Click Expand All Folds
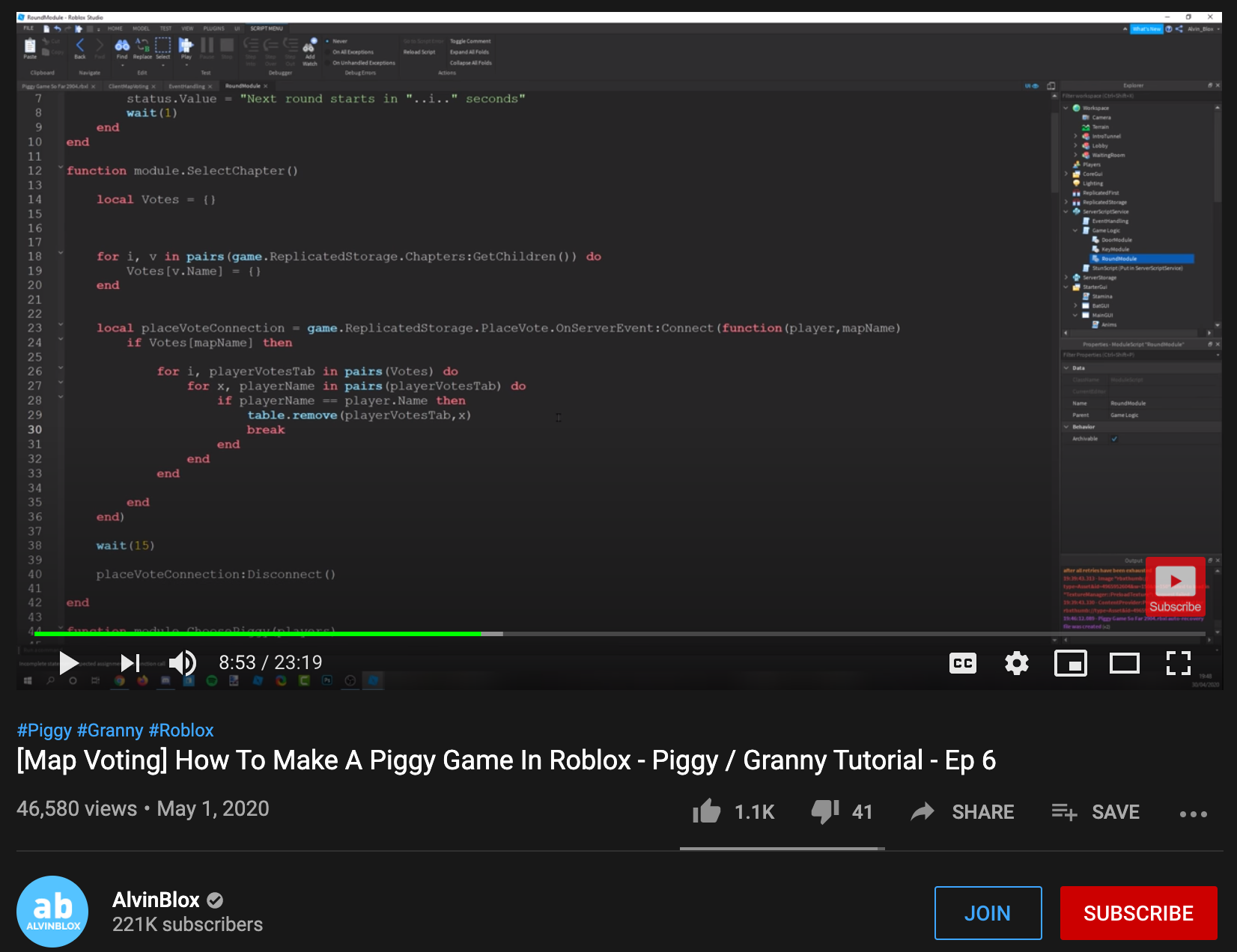 pyautogui.click(x=469, y=52)
